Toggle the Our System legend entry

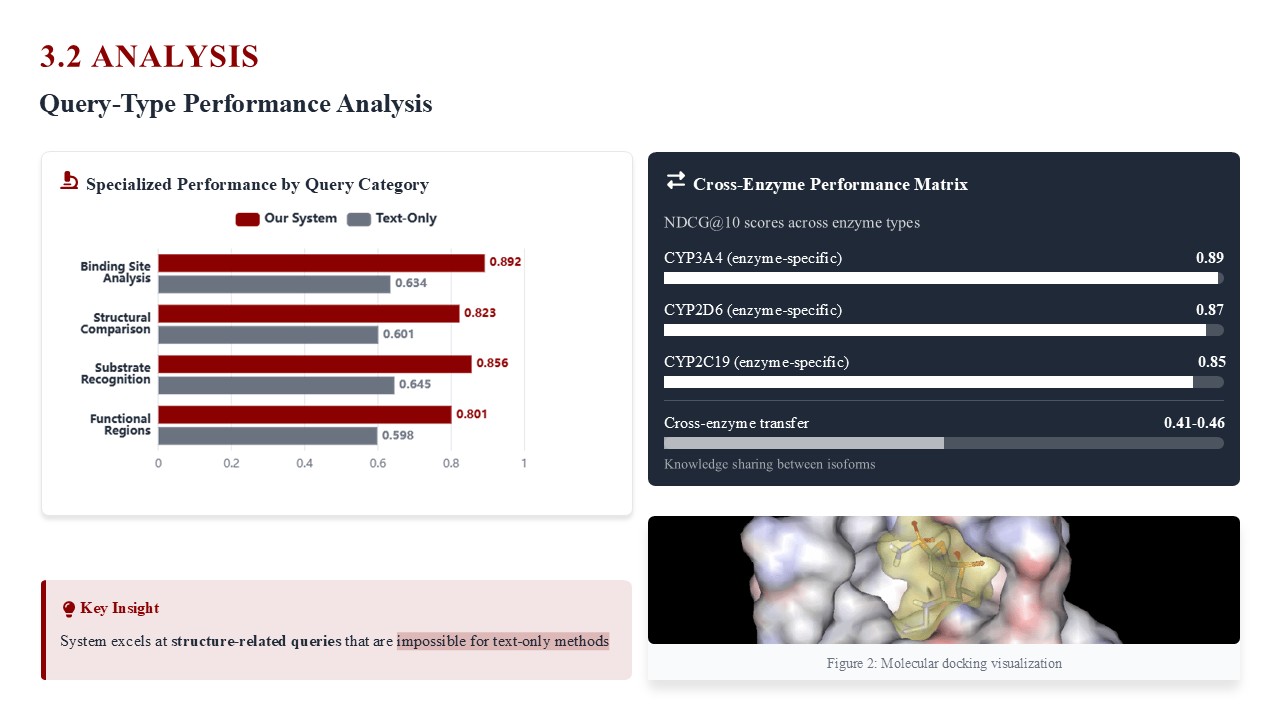[286, 219]
